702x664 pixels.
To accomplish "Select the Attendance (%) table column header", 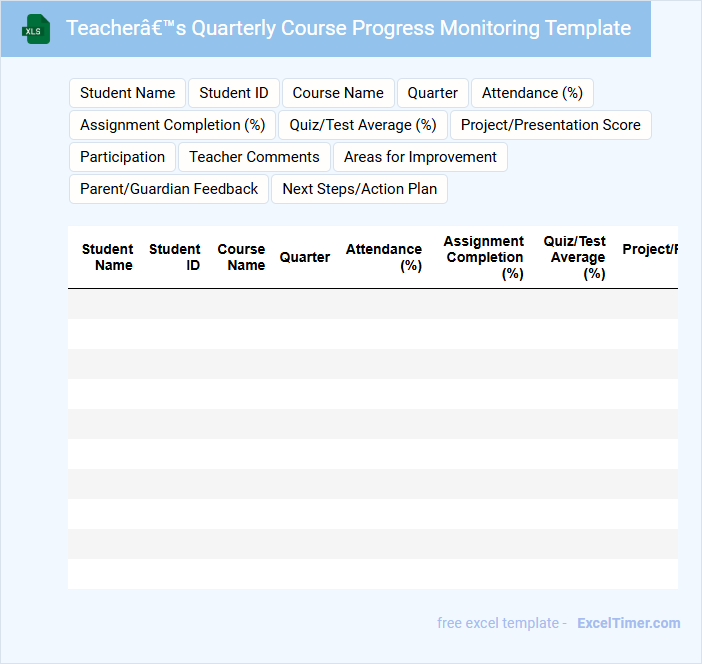I will [384, 257].
